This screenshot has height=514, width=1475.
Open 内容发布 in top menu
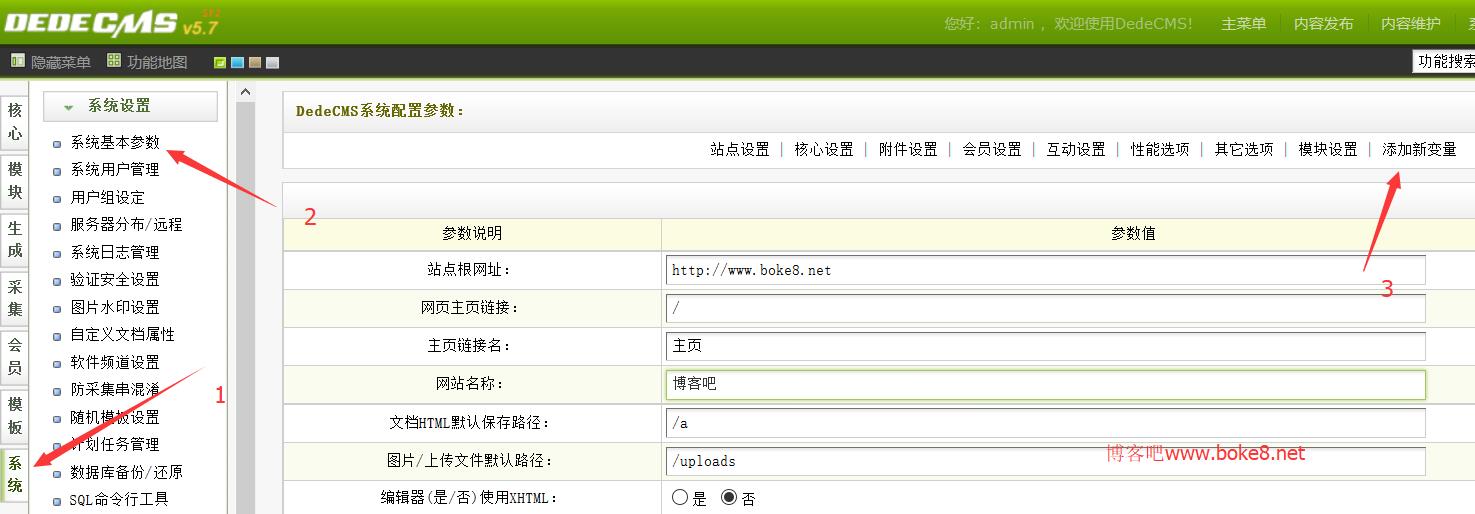click(x=1323, y=23)
